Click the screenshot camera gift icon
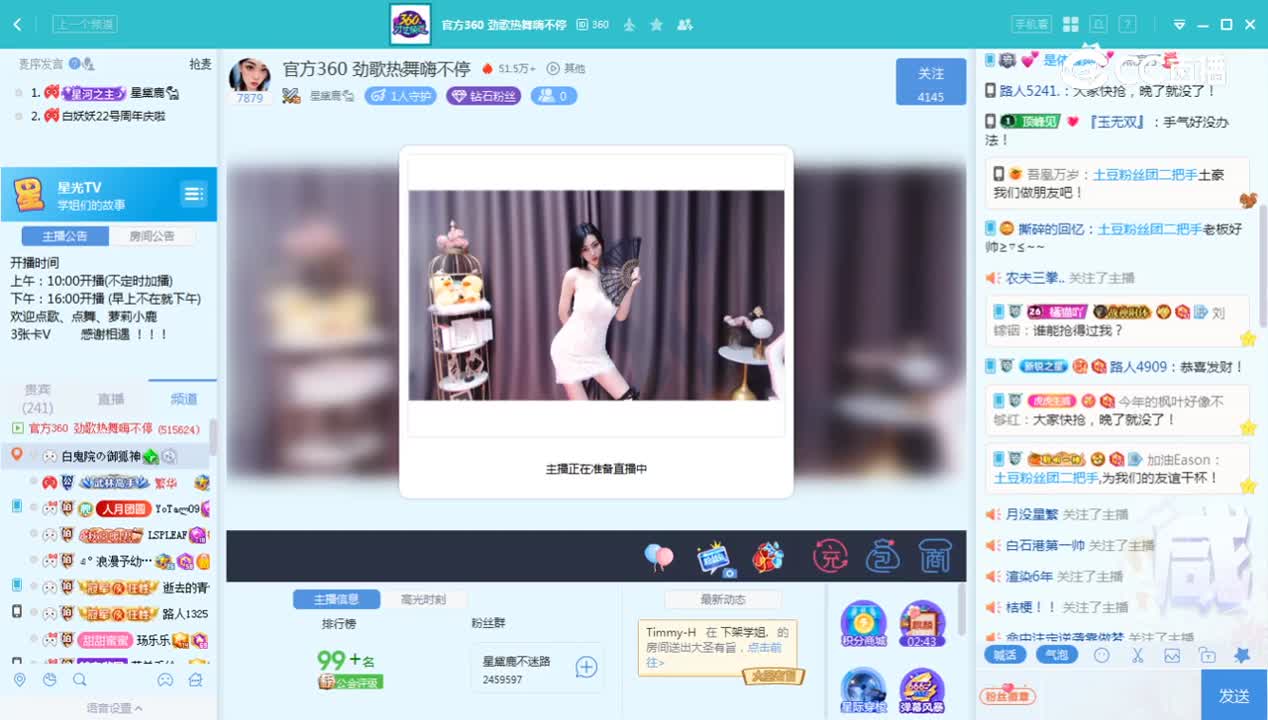The width and height of the screenshot is (1268, 720). 714,558
